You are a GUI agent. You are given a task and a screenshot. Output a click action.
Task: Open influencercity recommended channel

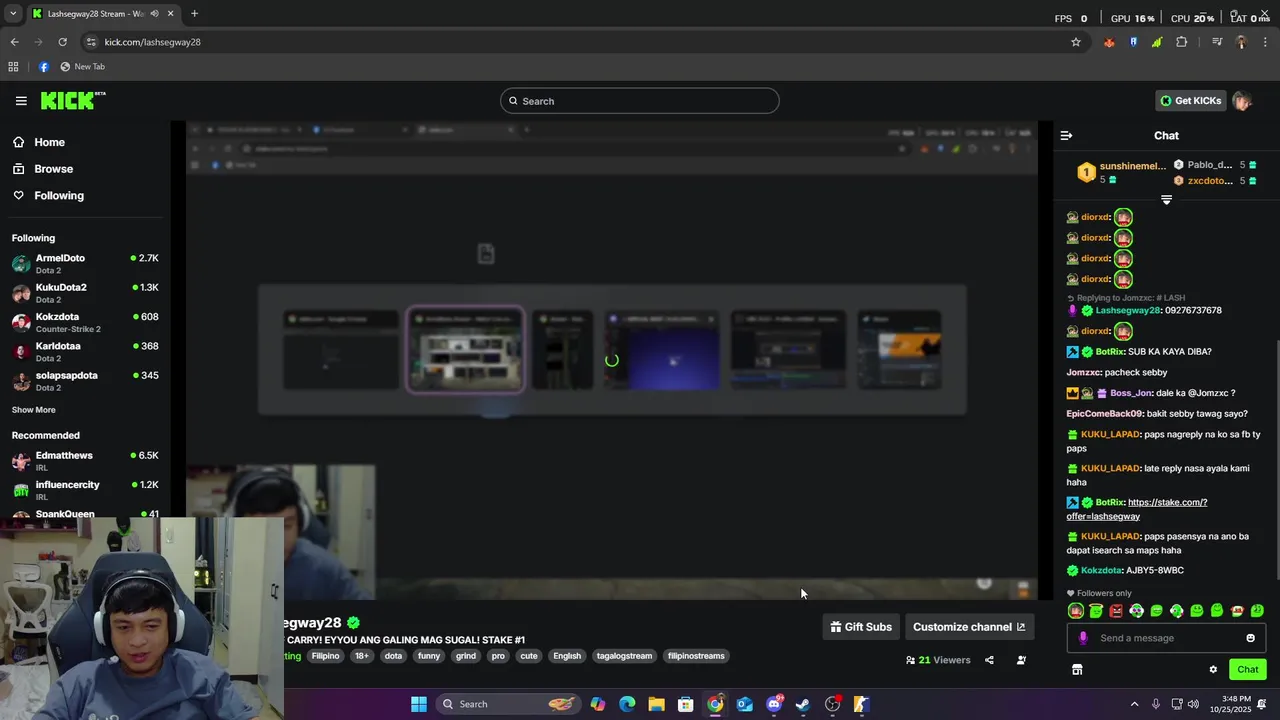click(x=85, y=490)
